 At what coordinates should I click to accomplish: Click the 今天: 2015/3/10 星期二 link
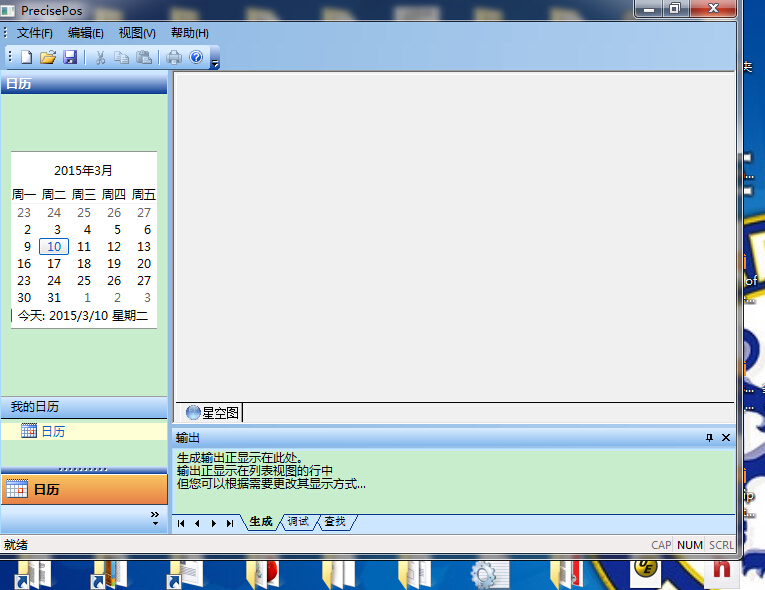pyautogui.click(x=83, y=316)
